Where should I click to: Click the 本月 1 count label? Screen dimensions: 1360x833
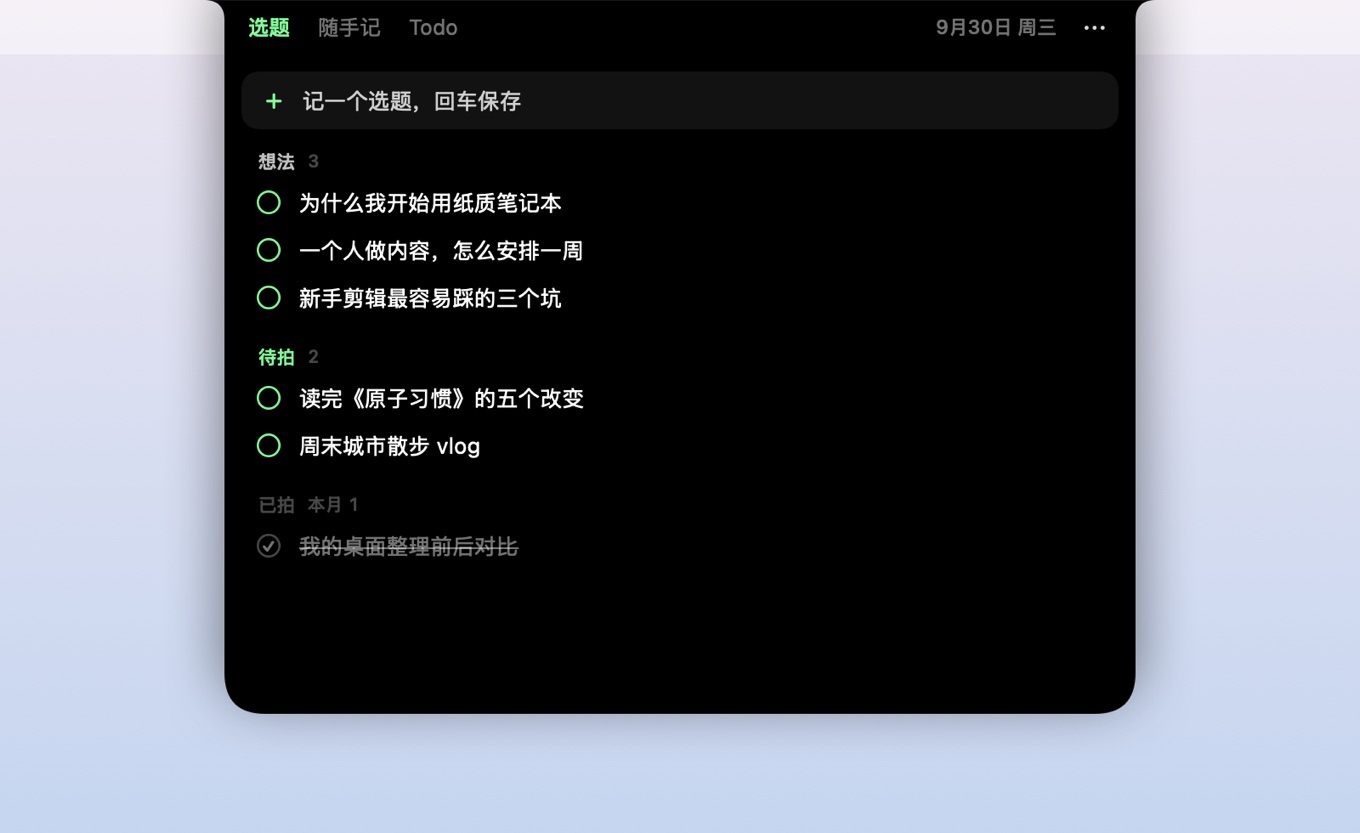pos(333,505)
